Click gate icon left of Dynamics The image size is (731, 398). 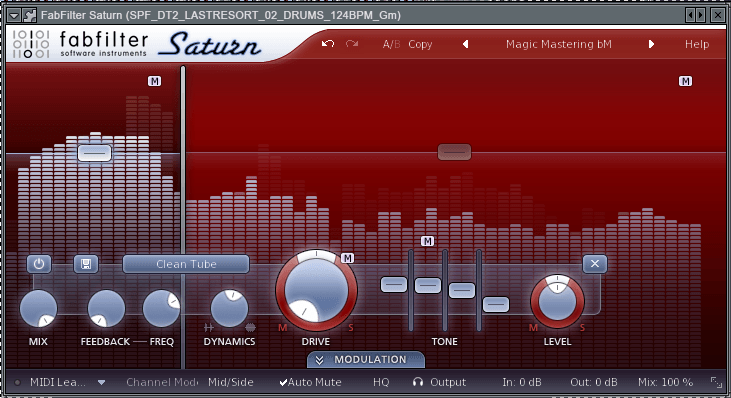pyautogui.click(x=208, y=328)
